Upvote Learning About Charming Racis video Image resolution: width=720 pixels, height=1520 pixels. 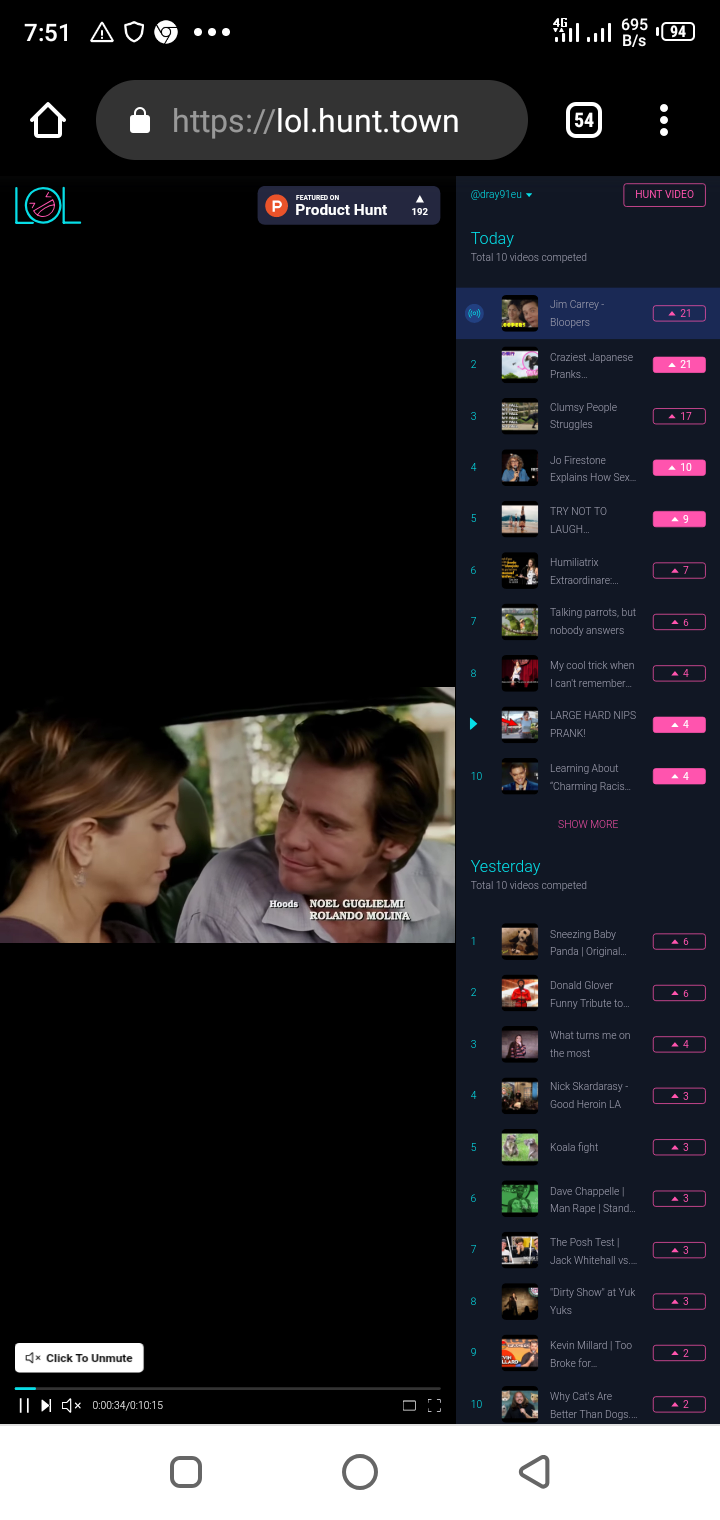click(x=679, y=776)
